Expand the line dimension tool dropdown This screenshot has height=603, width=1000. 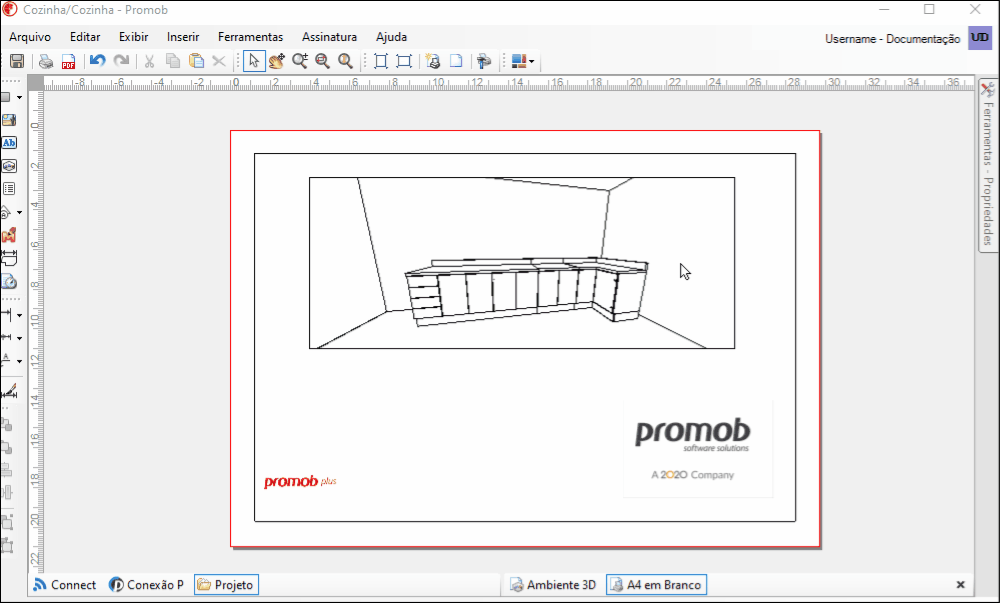point(19,316)
